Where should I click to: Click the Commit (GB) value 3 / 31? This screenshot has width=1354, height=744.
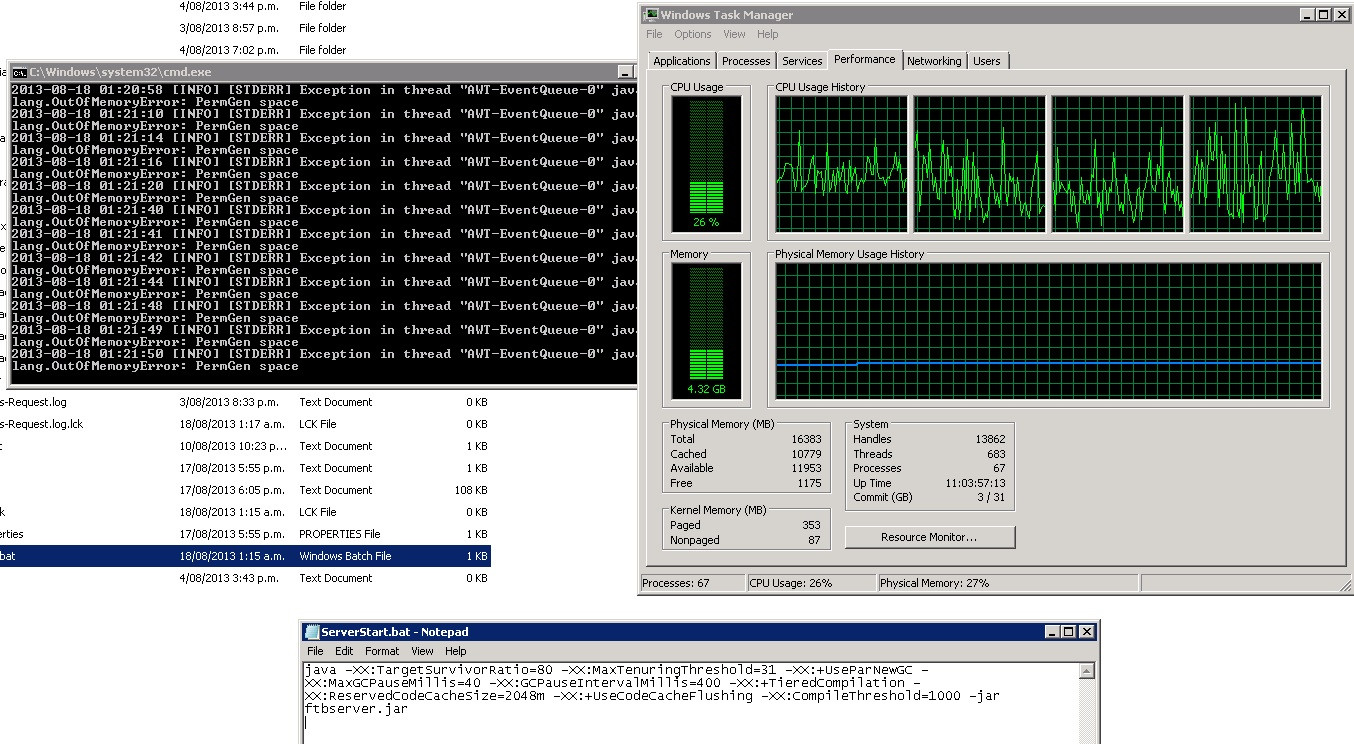tap(990, 497)
